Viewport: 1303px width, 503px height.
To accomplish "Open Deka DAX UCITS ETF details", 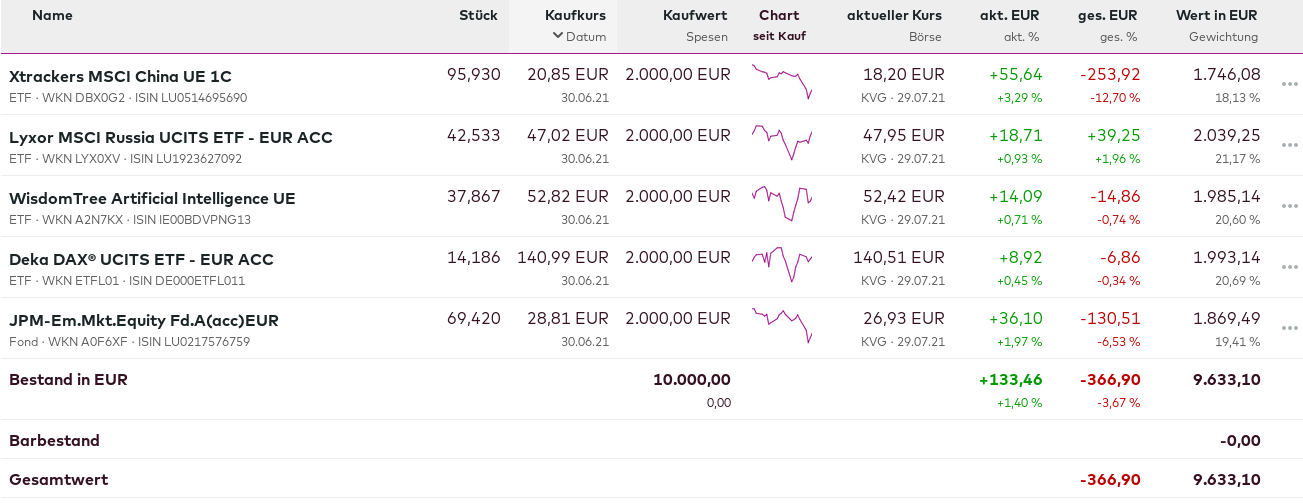I will [x=141, y=259].
